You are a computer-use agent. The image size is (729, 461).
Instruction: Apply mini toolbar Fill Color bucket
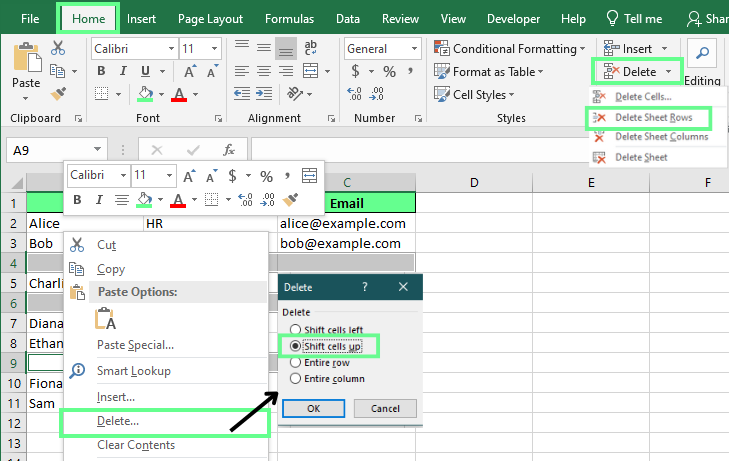click(145, 200)
